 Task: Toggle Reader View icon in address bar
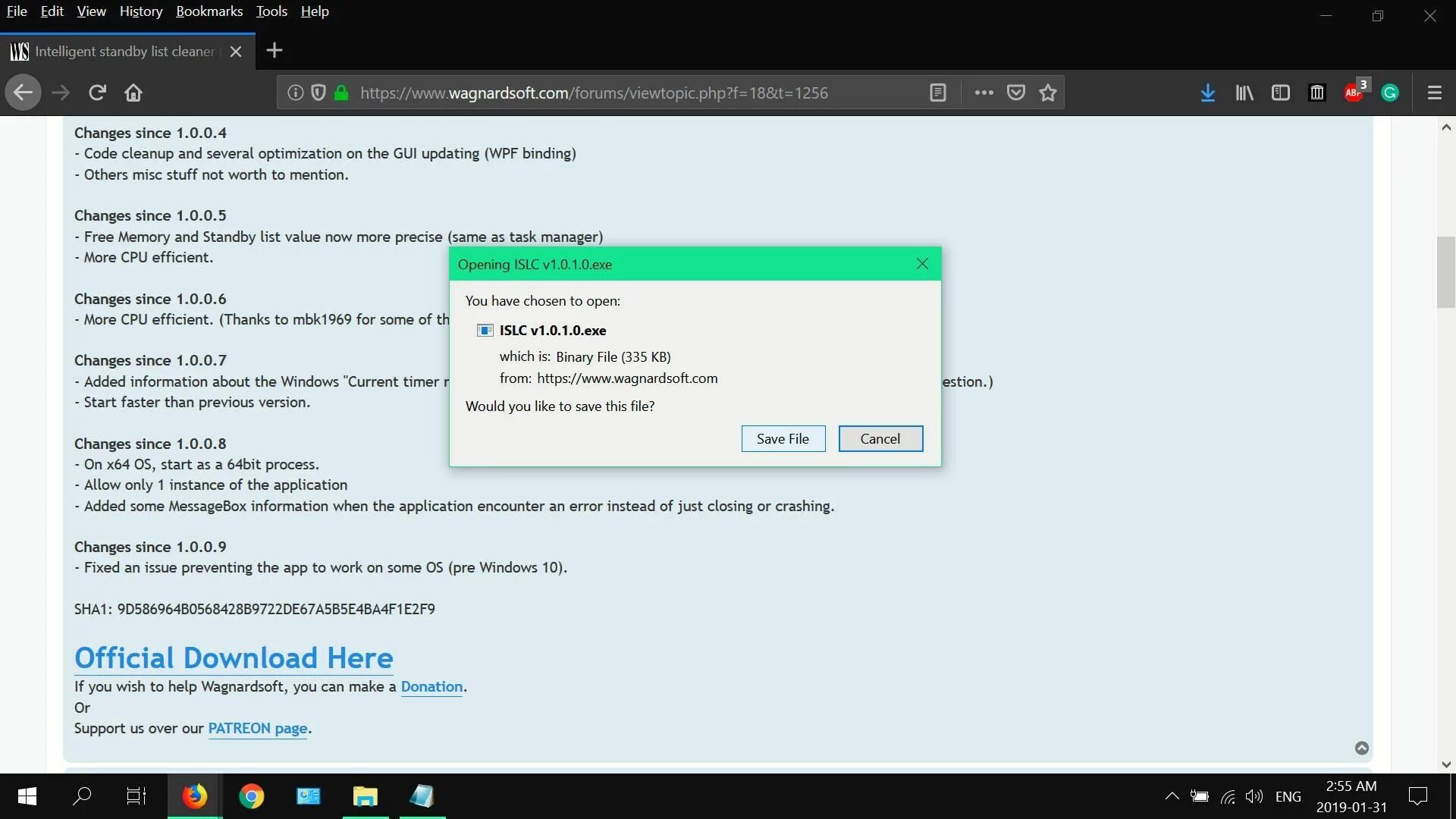point(938,93)
